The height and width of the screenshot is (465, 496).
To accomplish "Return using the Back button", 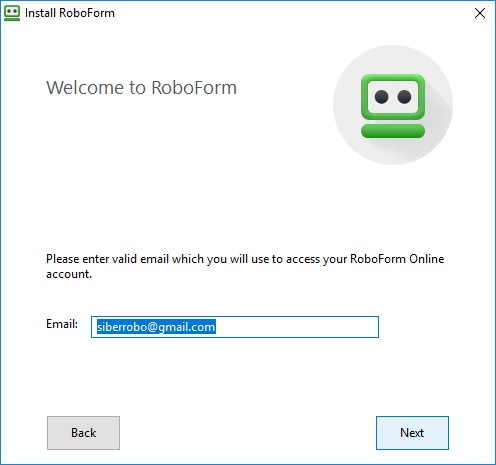I will 83,433.
